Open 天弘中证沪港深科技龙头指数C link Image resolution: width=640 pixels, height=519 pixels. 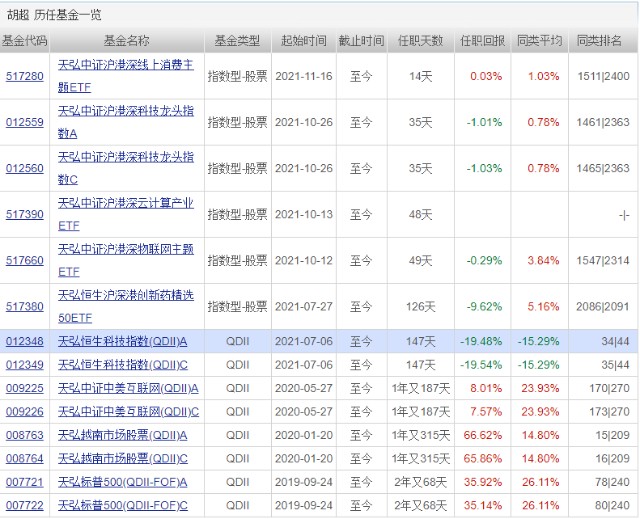coord(126,168)
